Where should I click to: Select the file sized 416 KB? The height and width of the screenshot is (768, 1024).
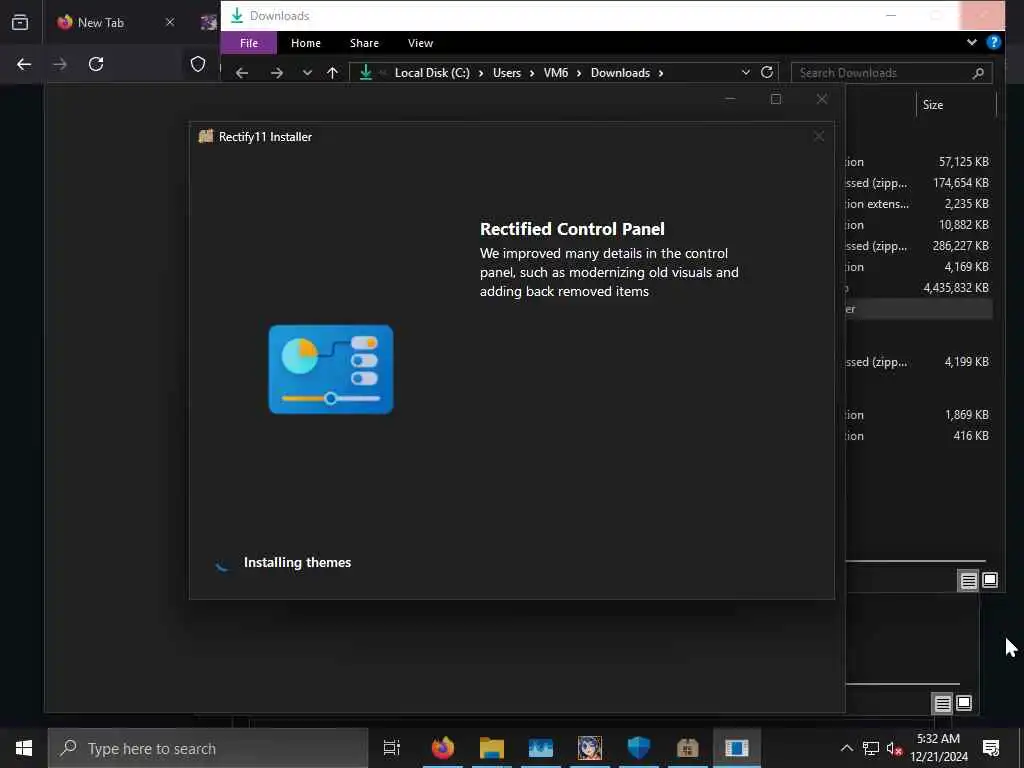point(919,436)
